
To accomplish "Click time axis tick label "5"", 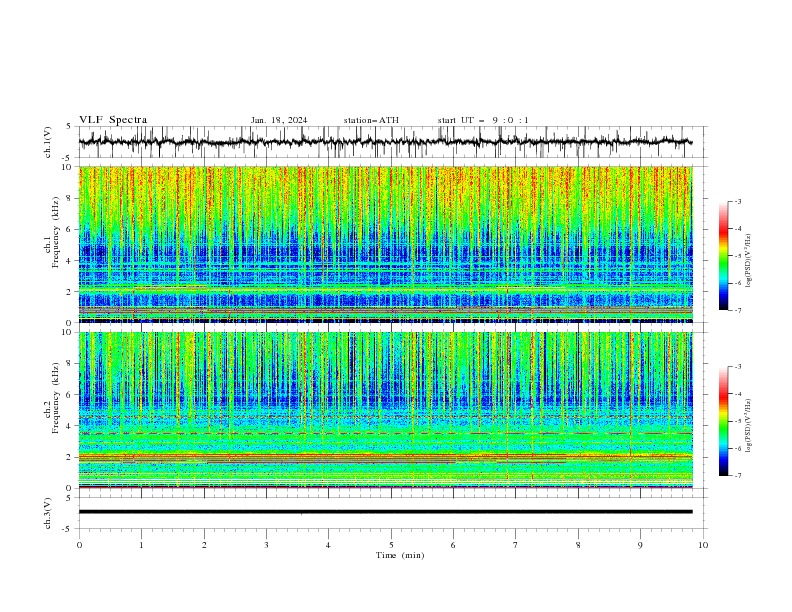I will [391, 545].
